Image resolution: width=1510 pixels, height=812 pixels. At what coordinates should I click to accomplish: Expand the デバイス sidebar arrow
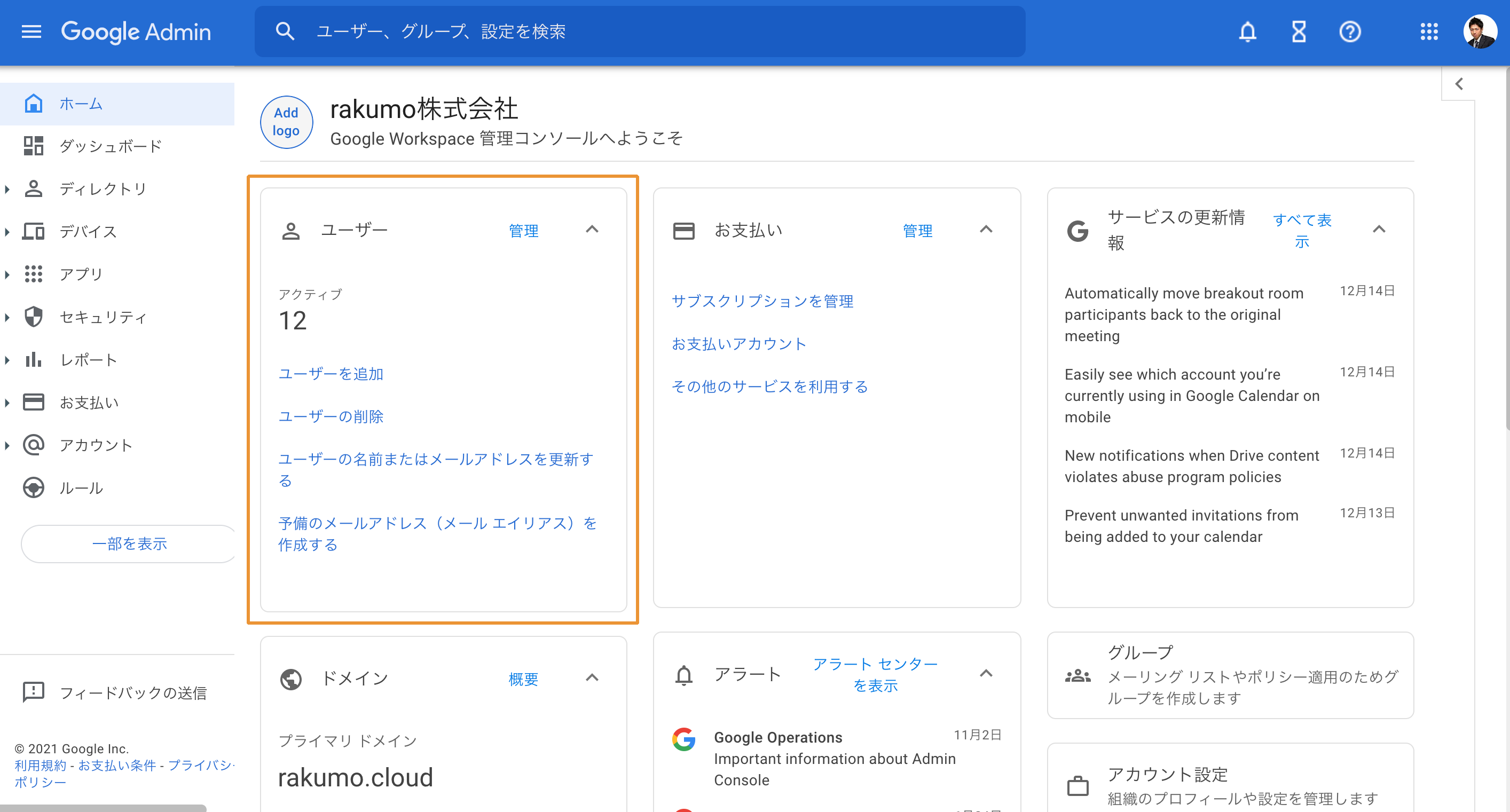click(x=7, y=232)
